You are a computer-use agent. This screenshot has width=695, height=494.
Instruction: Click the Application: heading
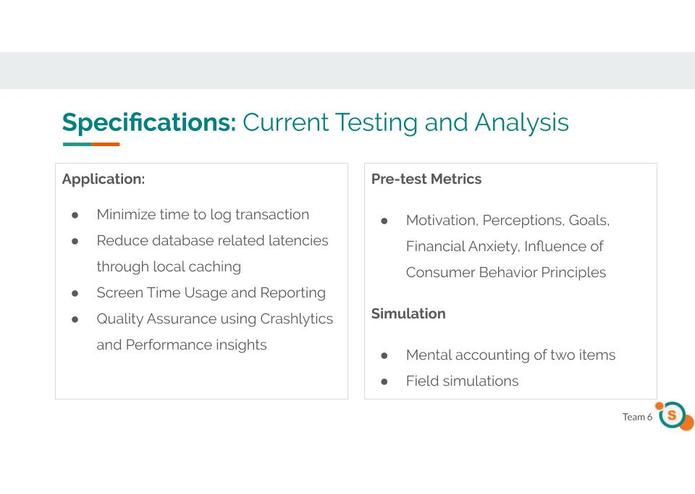point(103,179)
